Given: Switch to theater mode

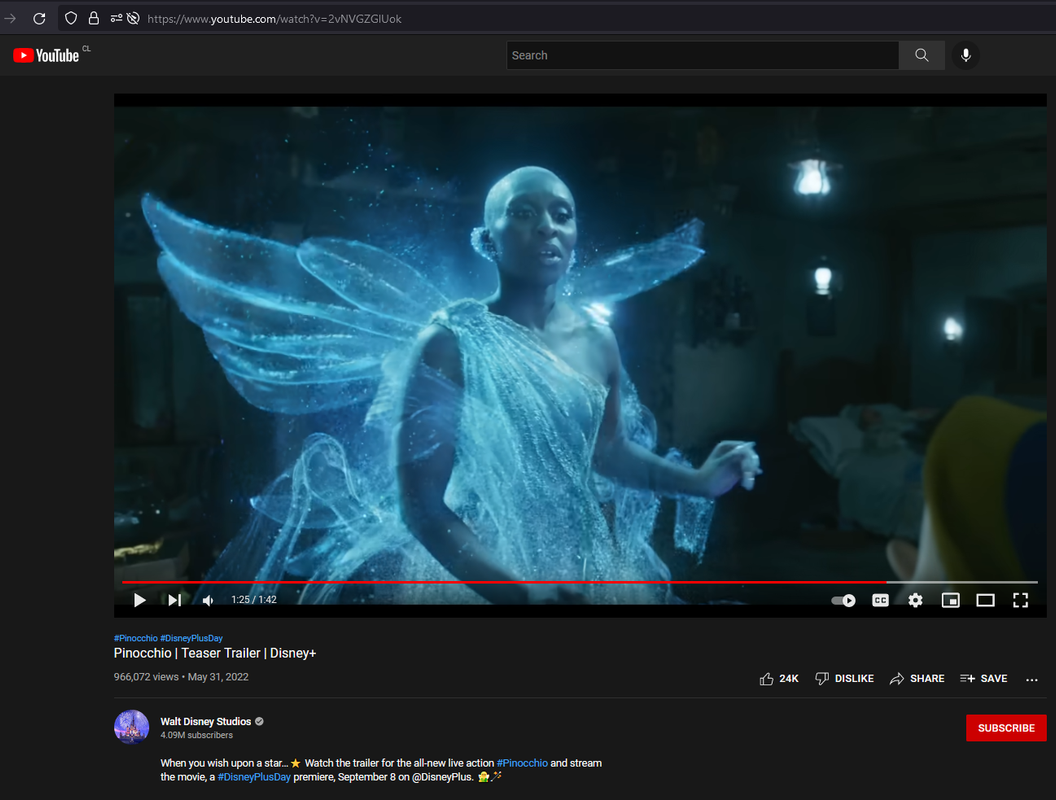Looking at the screenshot, I should (x=985, y=600).
